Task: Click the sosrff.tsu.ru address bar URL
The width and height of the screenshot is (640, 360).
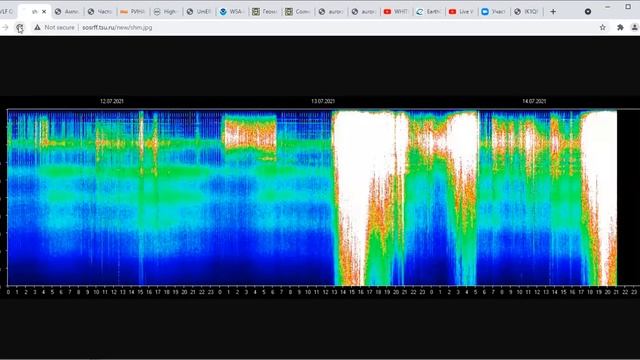Action: (117, 27)
